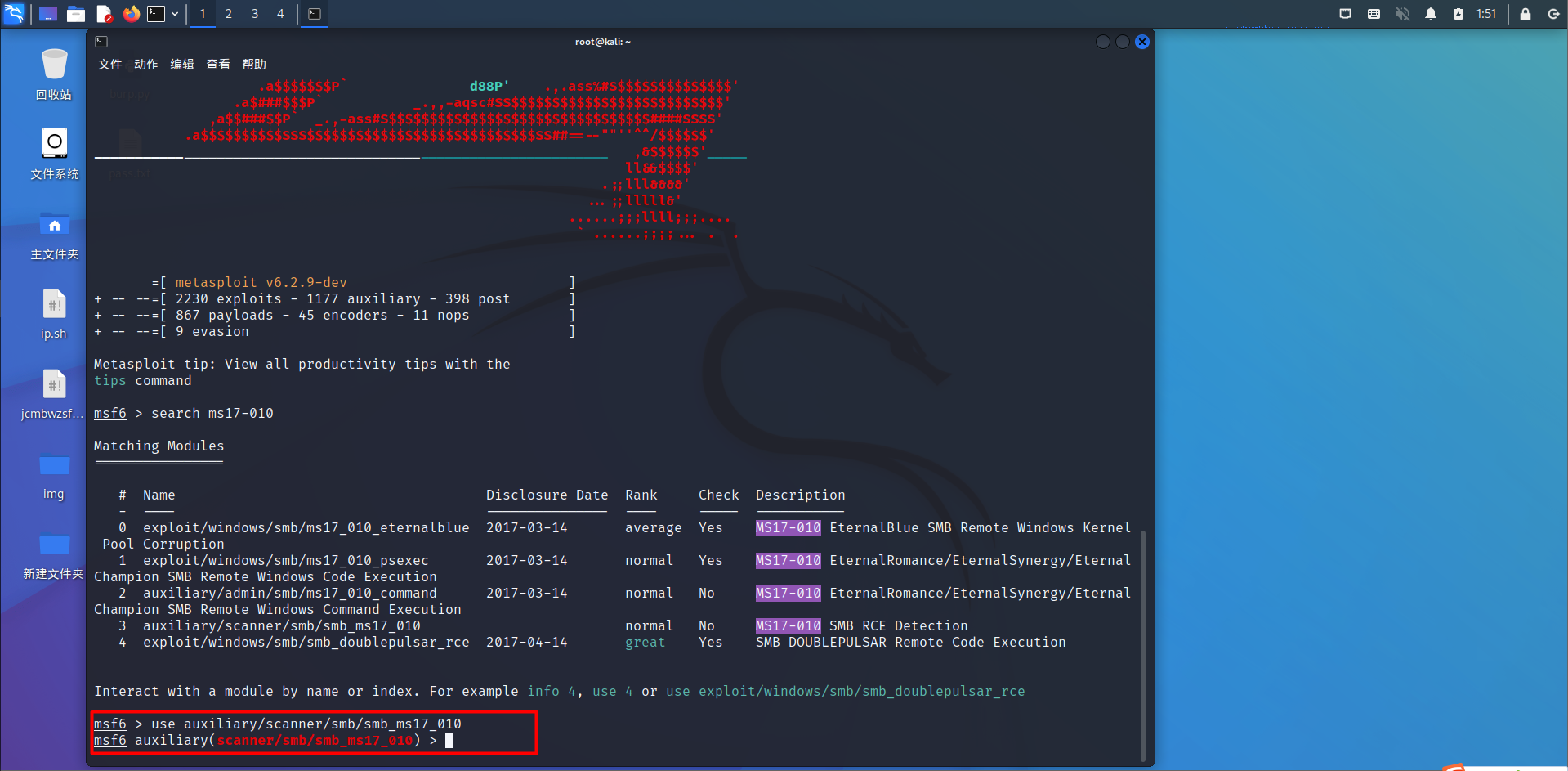Click the terminal window menu icon
The width and height of the screenshot is (1568, 771).
pyautogui.click(x=101, y=42)
